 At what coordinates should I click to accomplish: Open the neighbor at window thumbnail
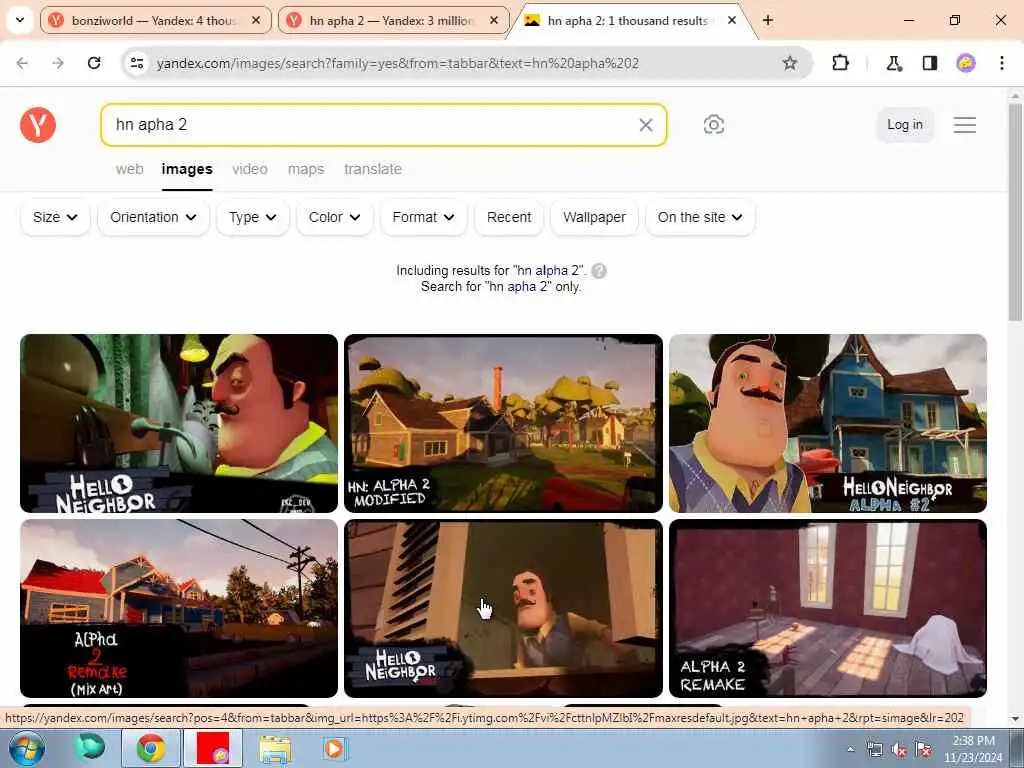tap(503, 609)
